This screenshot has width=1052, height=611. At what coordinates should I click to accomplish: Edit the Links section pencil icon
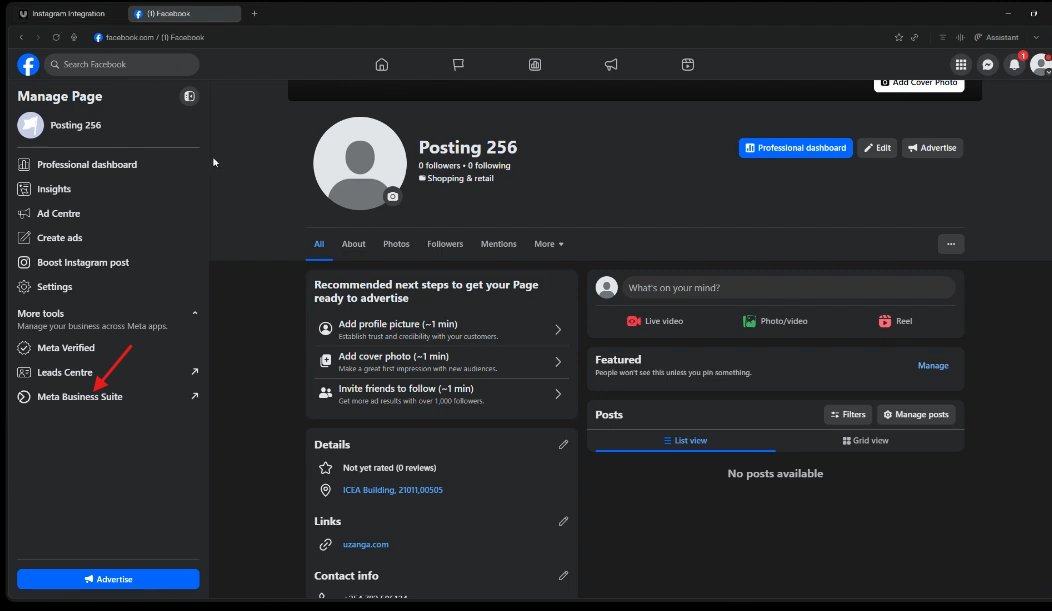point(564,521)
